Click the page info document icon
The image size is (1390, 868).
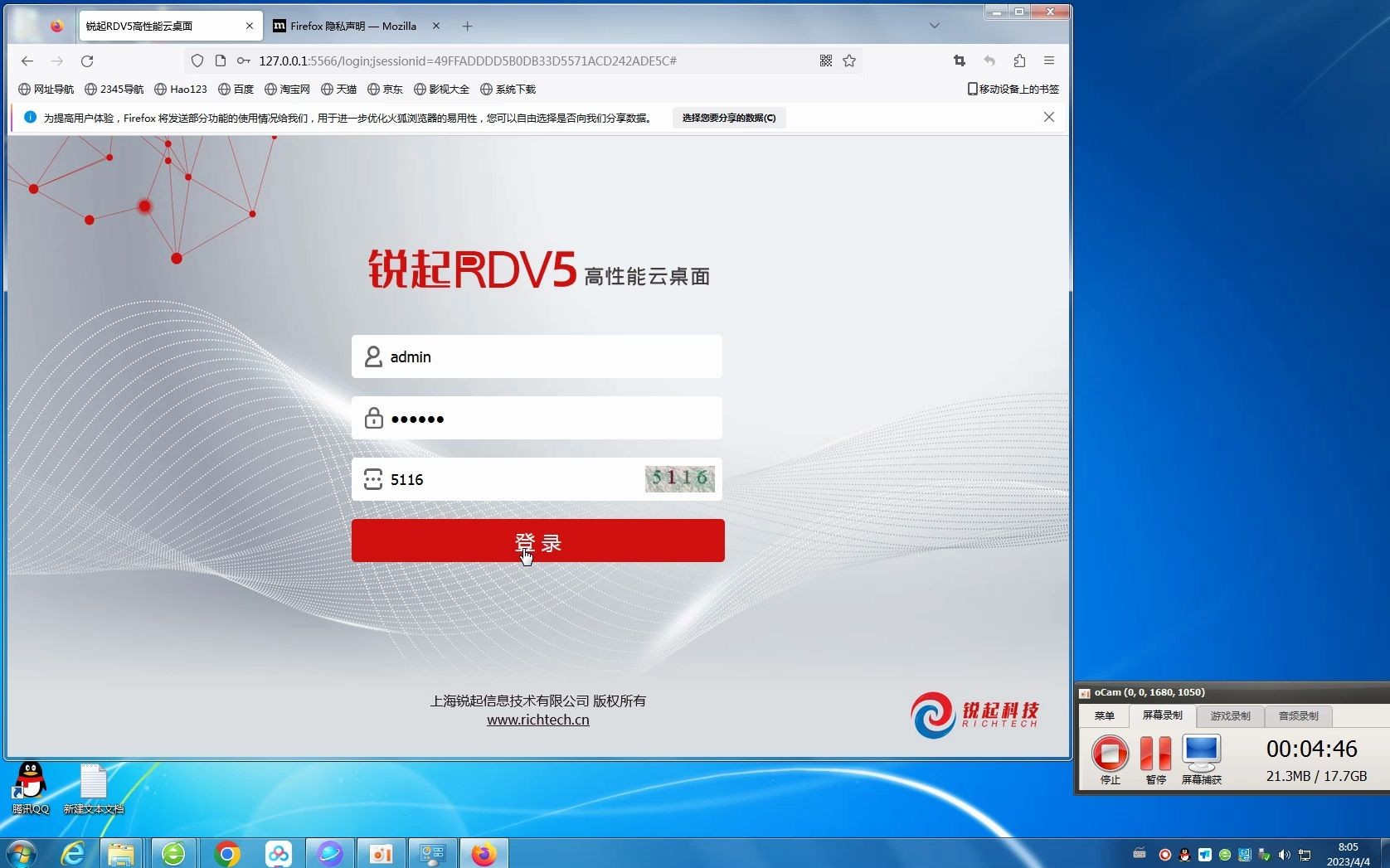coord(220,61)
